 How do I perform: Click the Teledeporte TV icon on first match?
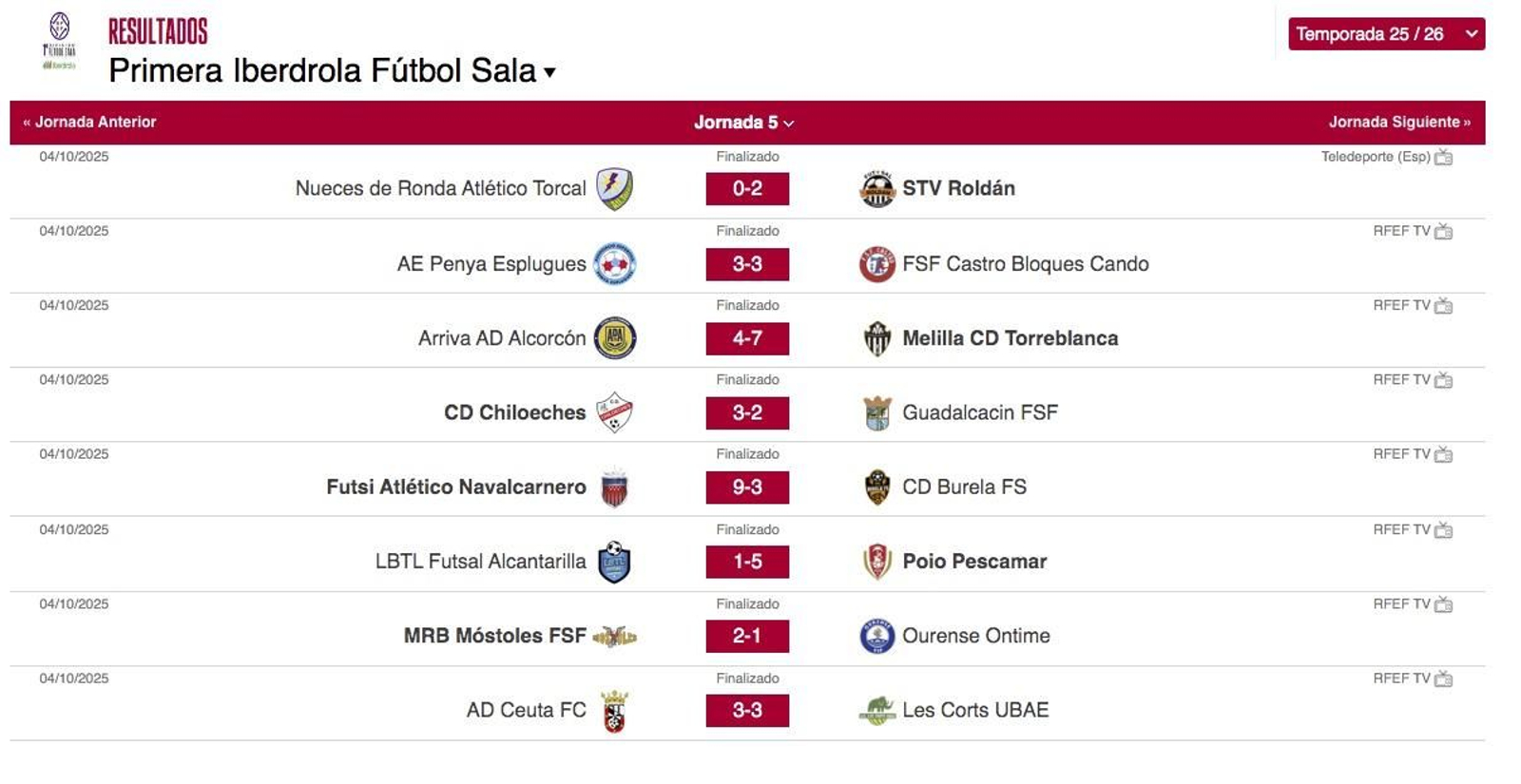pos(1443,159)
